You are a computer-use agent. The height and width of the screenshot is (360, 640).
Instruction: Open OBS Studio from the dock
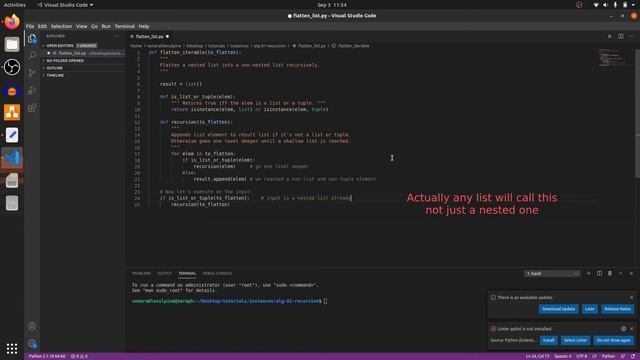point(12,67)
